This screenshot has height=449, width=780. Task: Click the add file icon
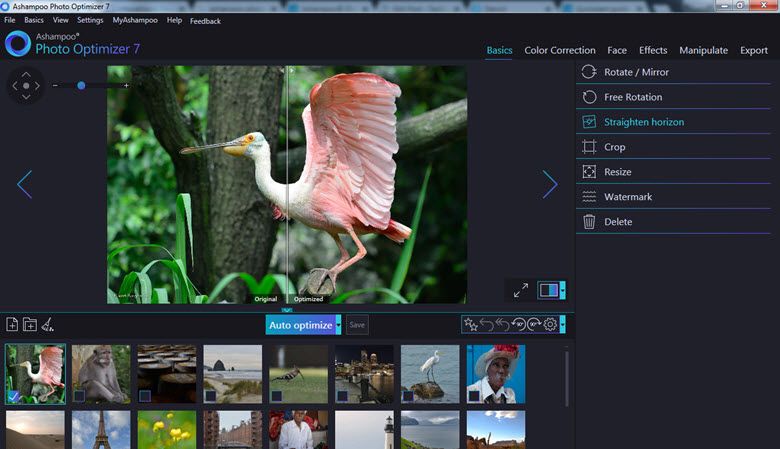pyautogui.click(x=12, y=325)
